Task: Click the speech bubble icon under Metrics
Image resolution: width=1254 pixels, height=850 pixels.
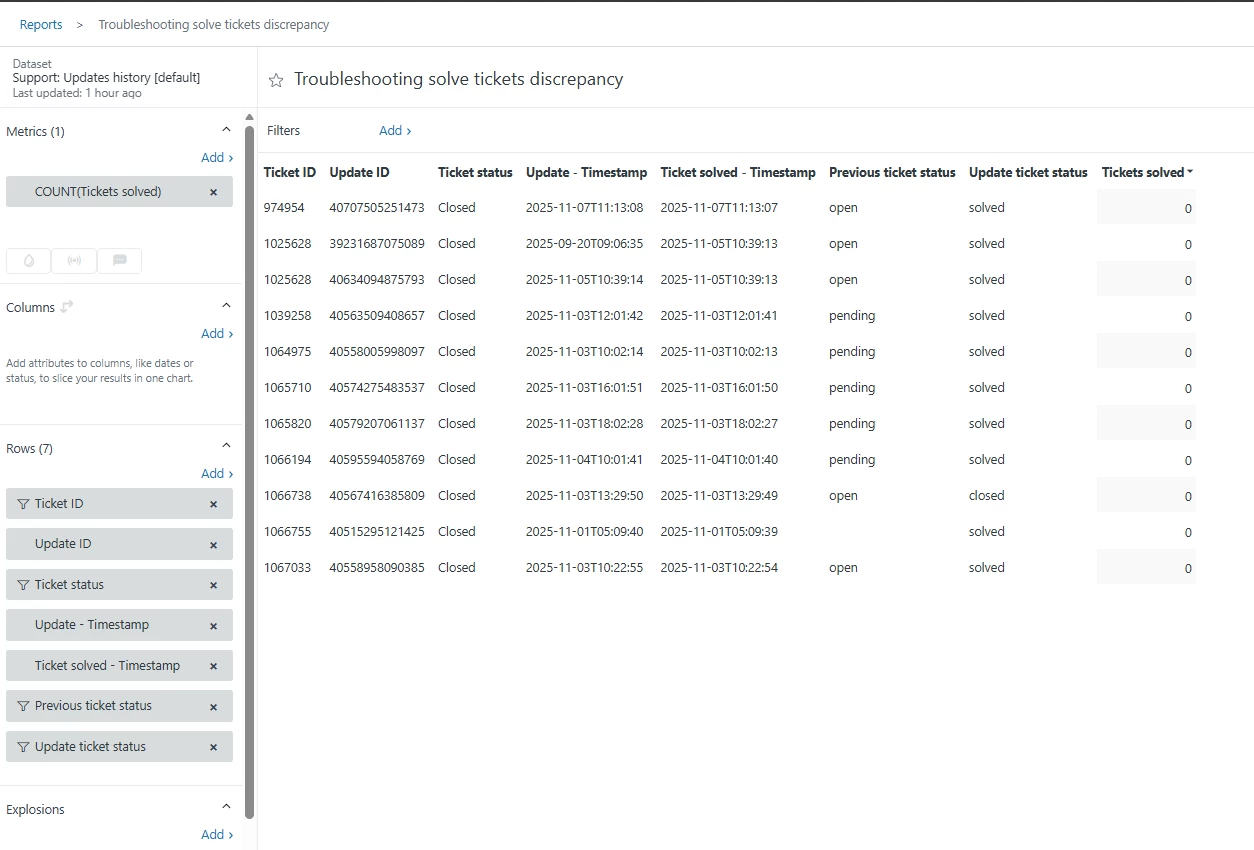Action: [120, 260]
